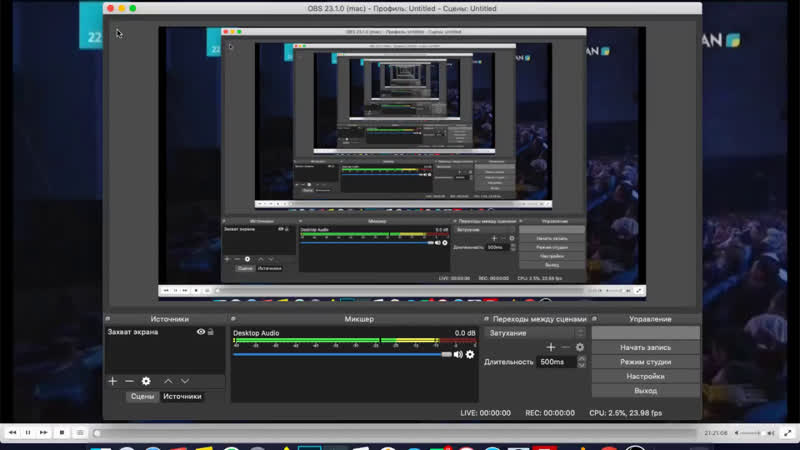Viewport: 800px width, 450px height.
Task: Pause playback in the video player bar
Action: pos(28,433)
